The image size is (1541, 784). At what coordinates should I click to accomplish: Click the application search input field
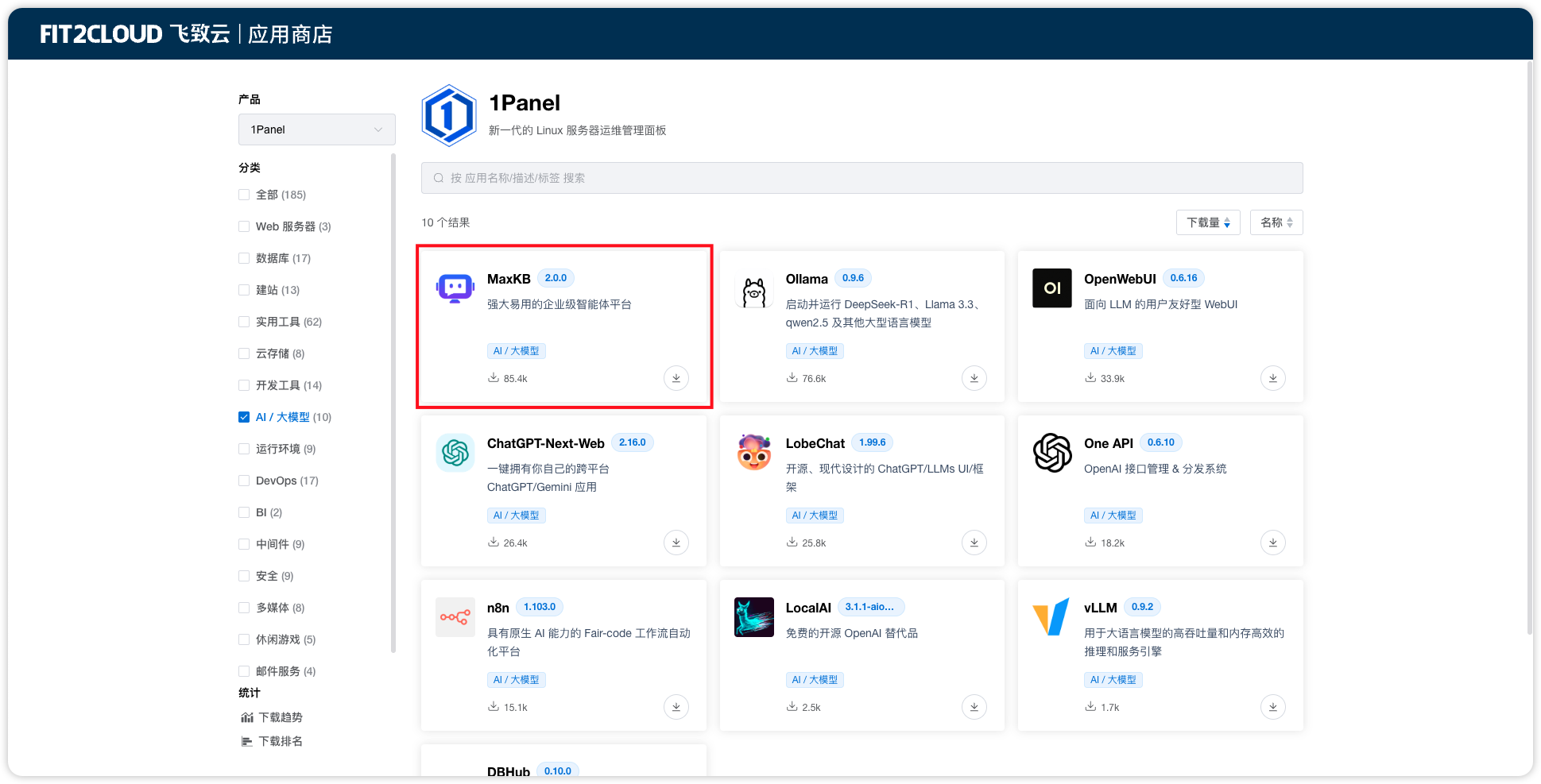[861, 177]
